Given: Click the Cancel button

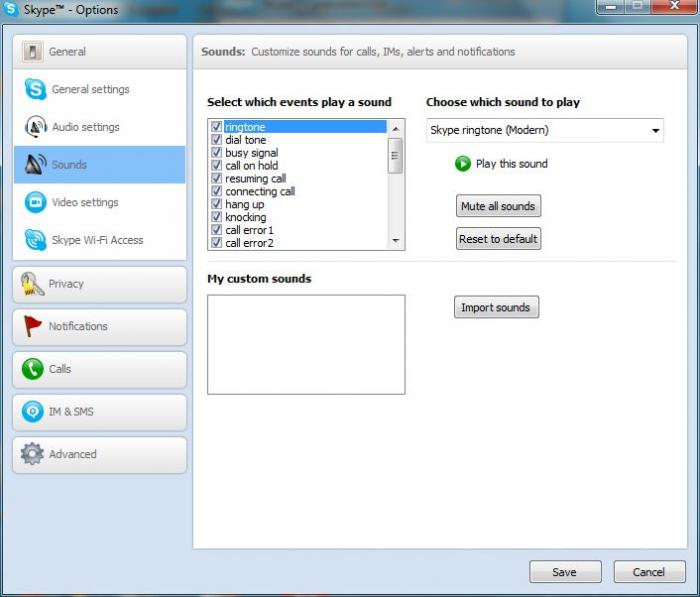Looking at the screenshot, I should [649, 572].
